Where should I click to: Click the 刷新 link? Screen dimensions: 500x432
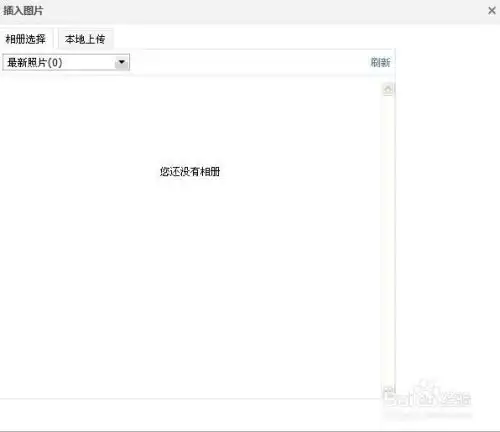pyautogui.click(x=380, y=62)
